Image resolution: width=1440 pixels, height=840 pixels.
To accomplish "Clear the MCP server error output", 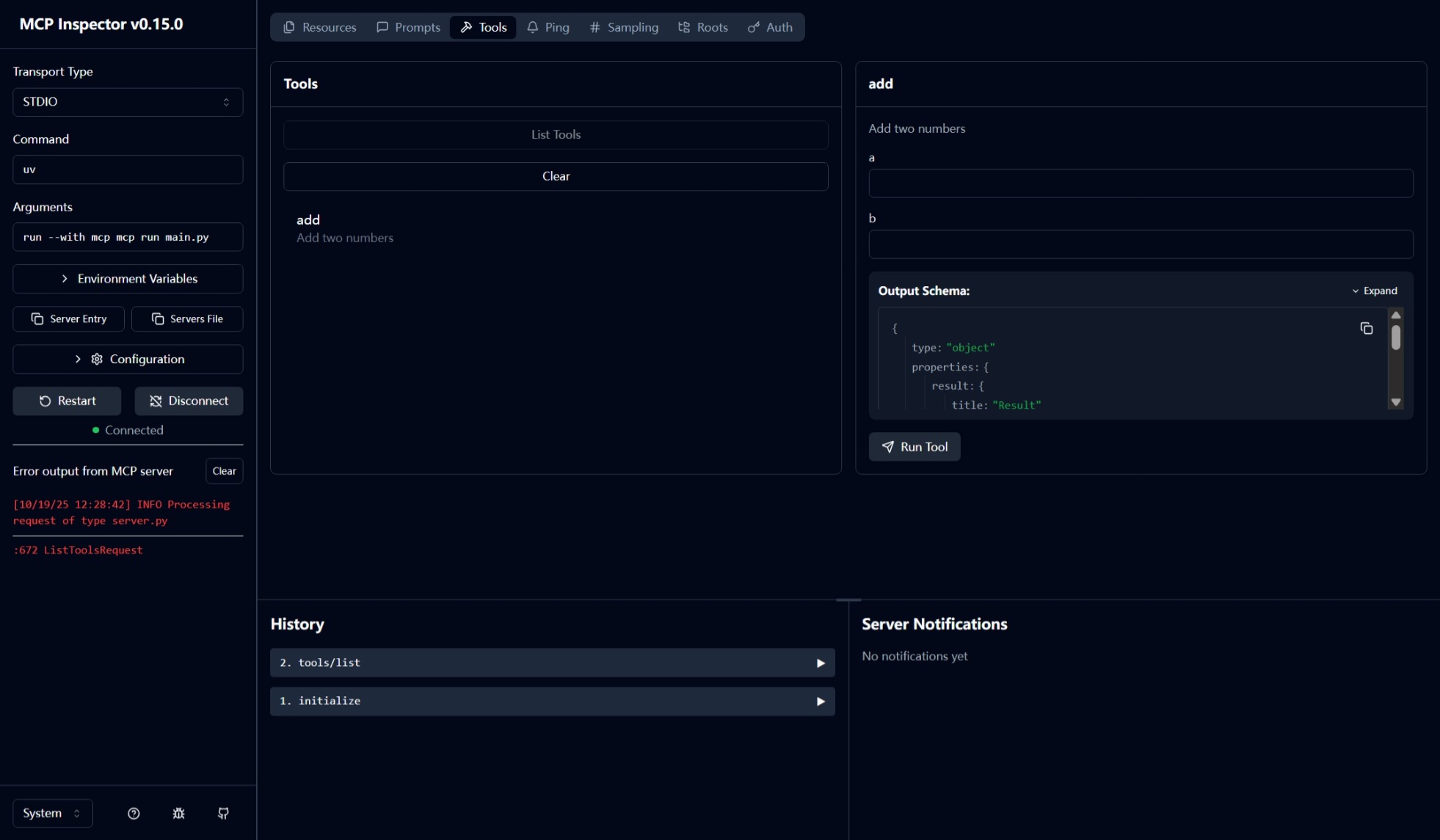I will click(x=224, y=471).
